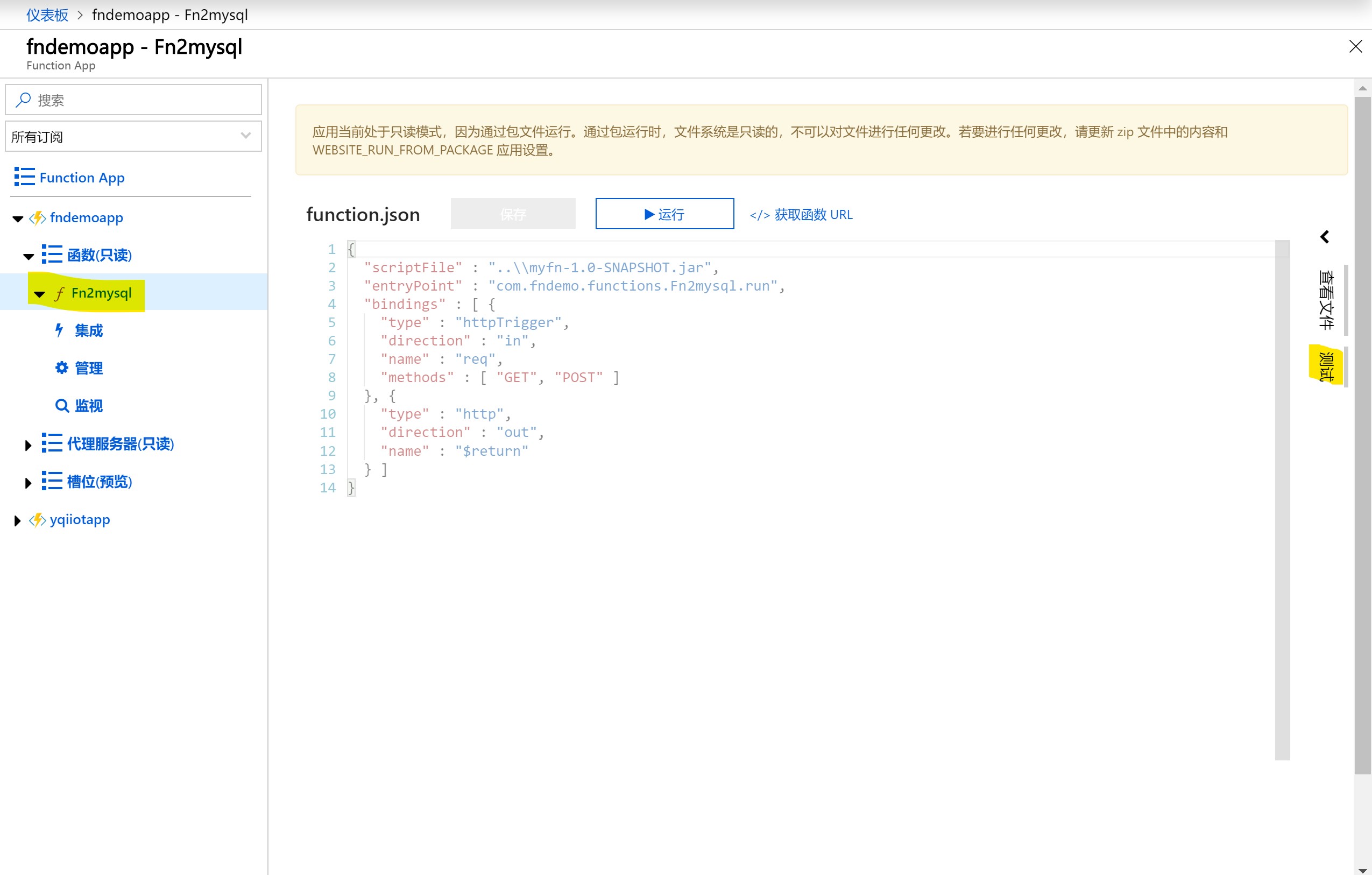
Task: Click the yqiiotapp lightning bolt icon
Action: click(38, 520)
